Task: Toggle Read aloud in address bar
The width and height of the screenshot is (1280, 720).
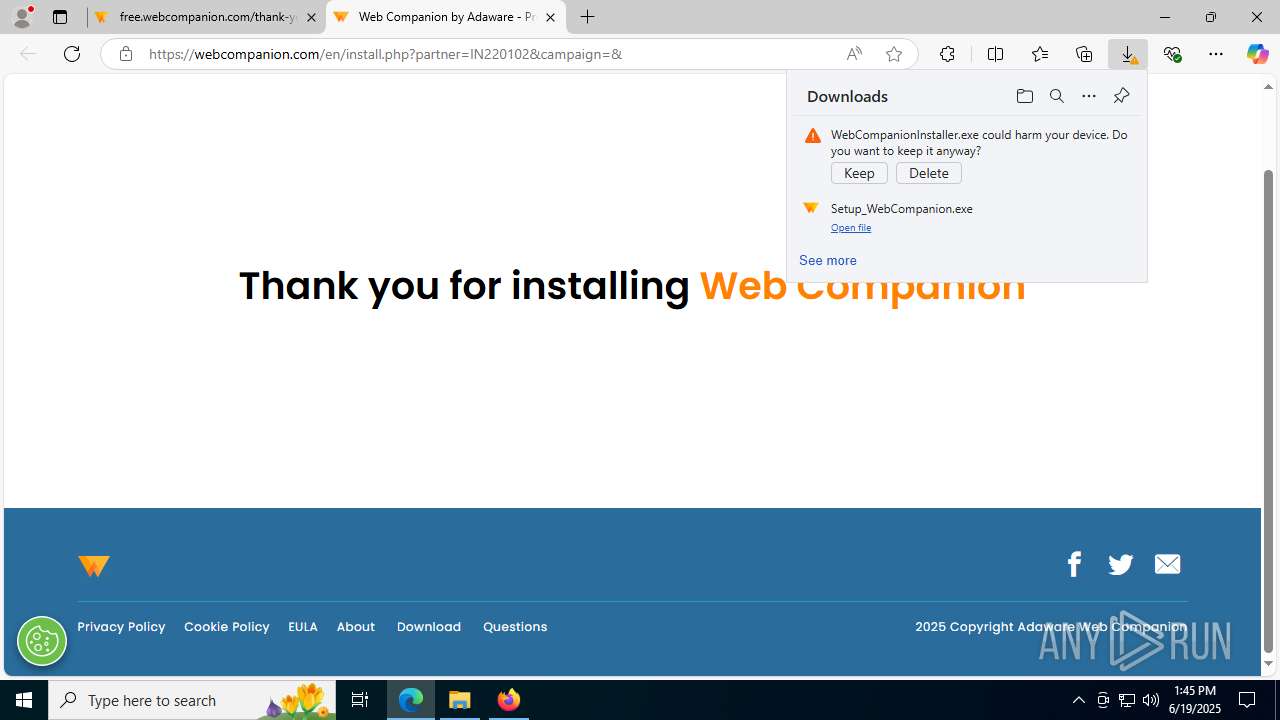Action: [x=854, y=54]
